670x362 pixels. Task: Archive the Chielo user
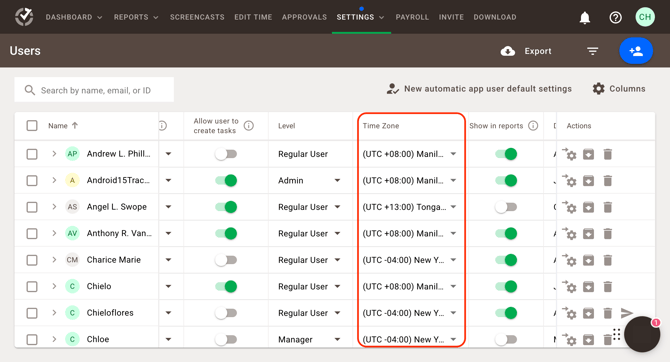point(588,286)
